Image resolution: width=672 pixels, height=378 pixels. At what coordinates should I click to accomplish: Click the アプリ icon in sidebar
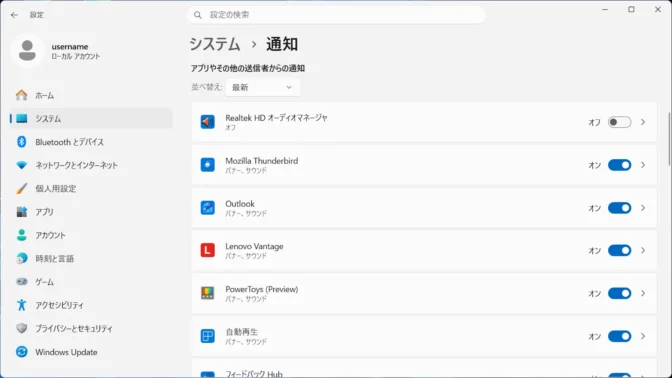pyautogui.click(x=21, y=212)
